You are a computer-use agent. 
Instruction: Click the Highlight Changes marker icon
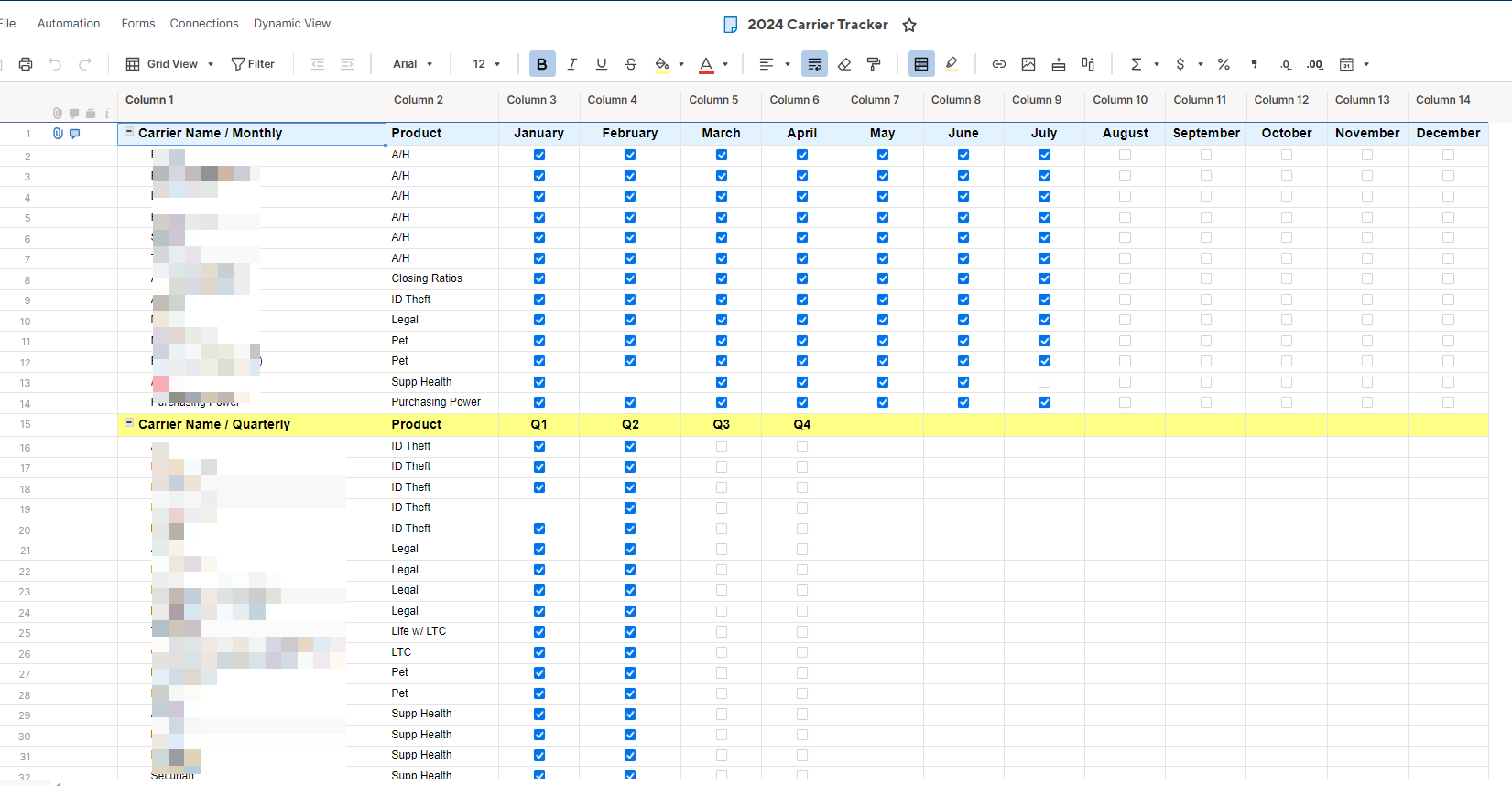952,64
